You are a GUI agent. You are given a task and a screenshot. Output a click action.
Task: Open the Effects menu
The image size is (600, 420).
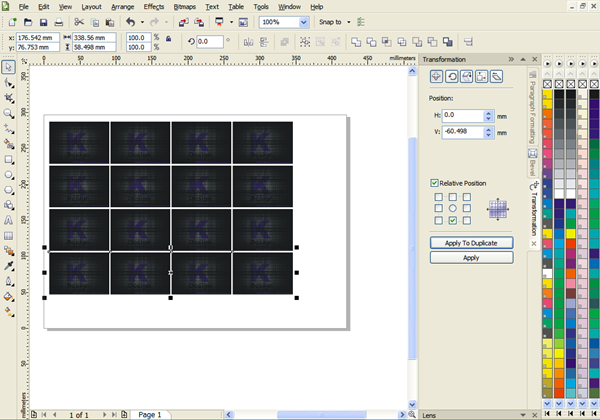click(x=154, y=7)
